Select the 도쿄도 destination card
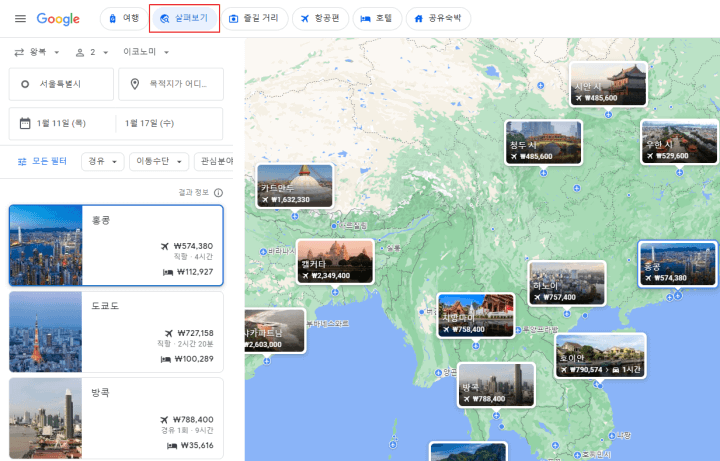Image resolution: width=720 pixels, height=461 pixels. click(116, 332)
